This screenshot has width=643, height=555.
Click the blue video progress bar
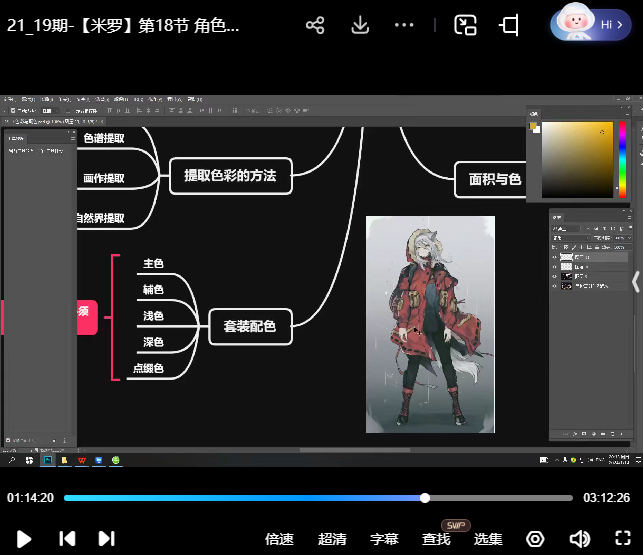click(x=244, y=498)
